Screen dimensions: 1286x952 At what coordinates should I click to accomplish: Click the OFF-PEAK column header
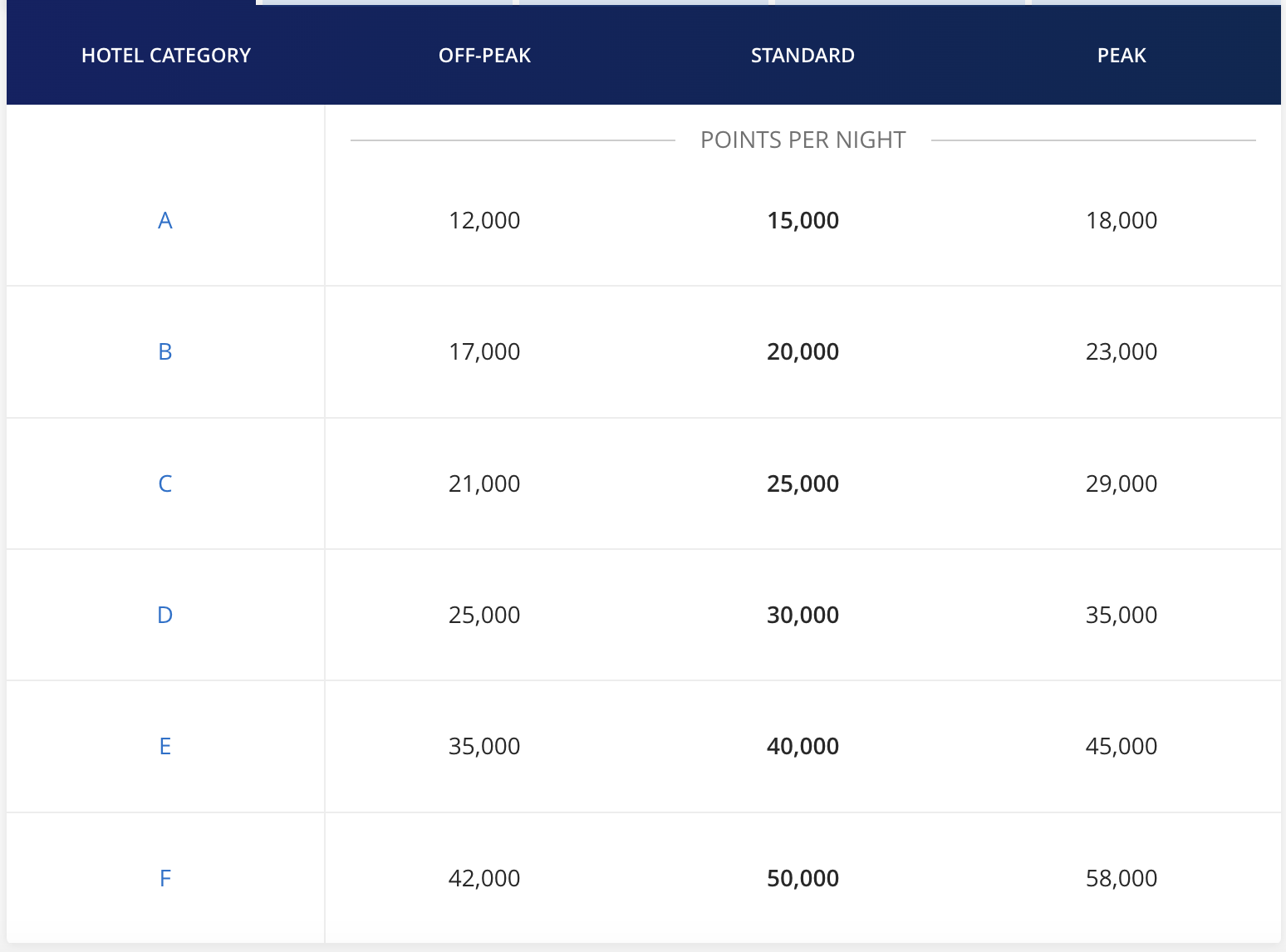tap(484, 56)
